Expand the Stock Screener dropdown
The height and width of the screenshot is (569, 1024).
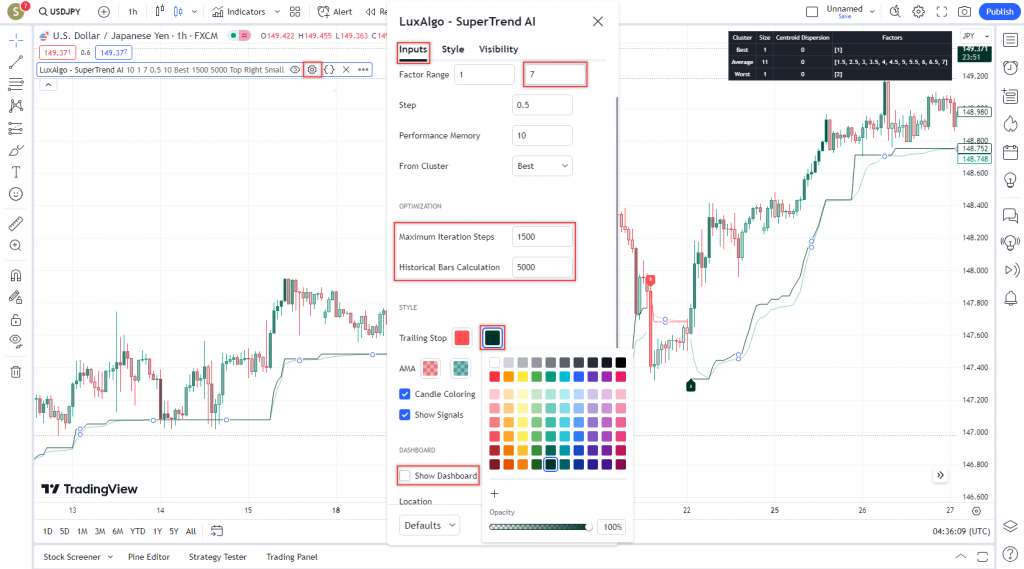[110, 557]
